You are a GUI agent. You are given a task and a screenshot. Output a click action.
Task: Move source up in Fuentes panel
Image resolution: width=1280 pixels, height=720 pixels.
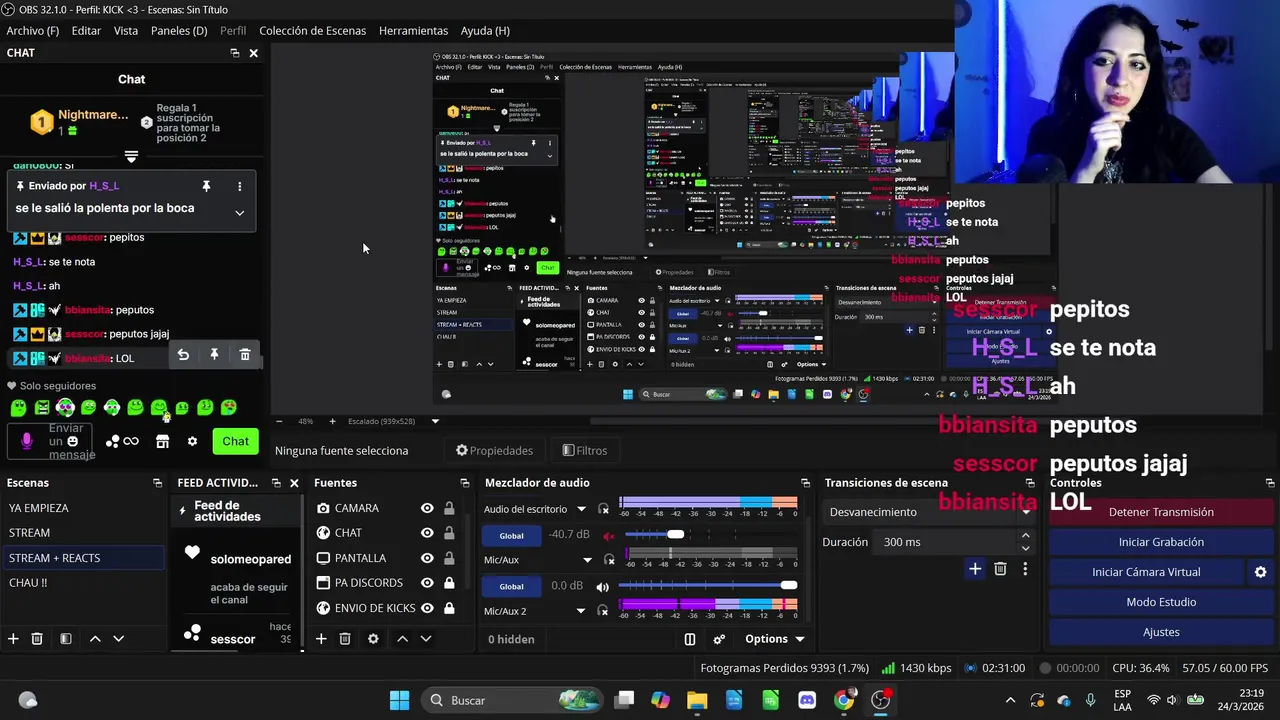coord(402,639)
